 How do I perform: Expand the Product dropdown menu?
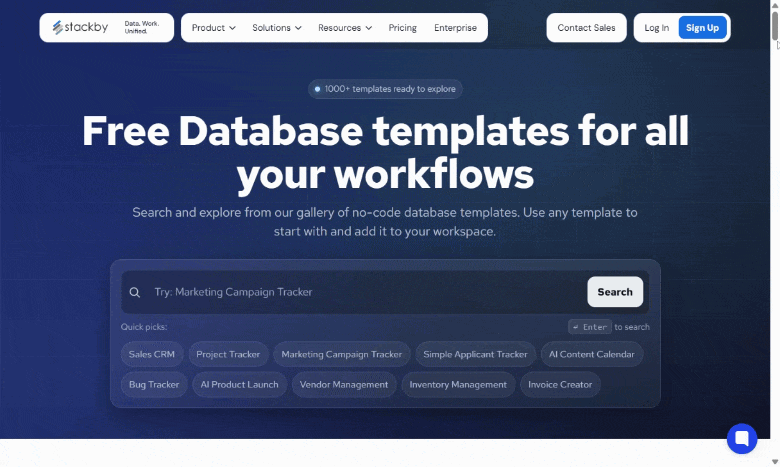pyautogui.click(x=213, y=28)
